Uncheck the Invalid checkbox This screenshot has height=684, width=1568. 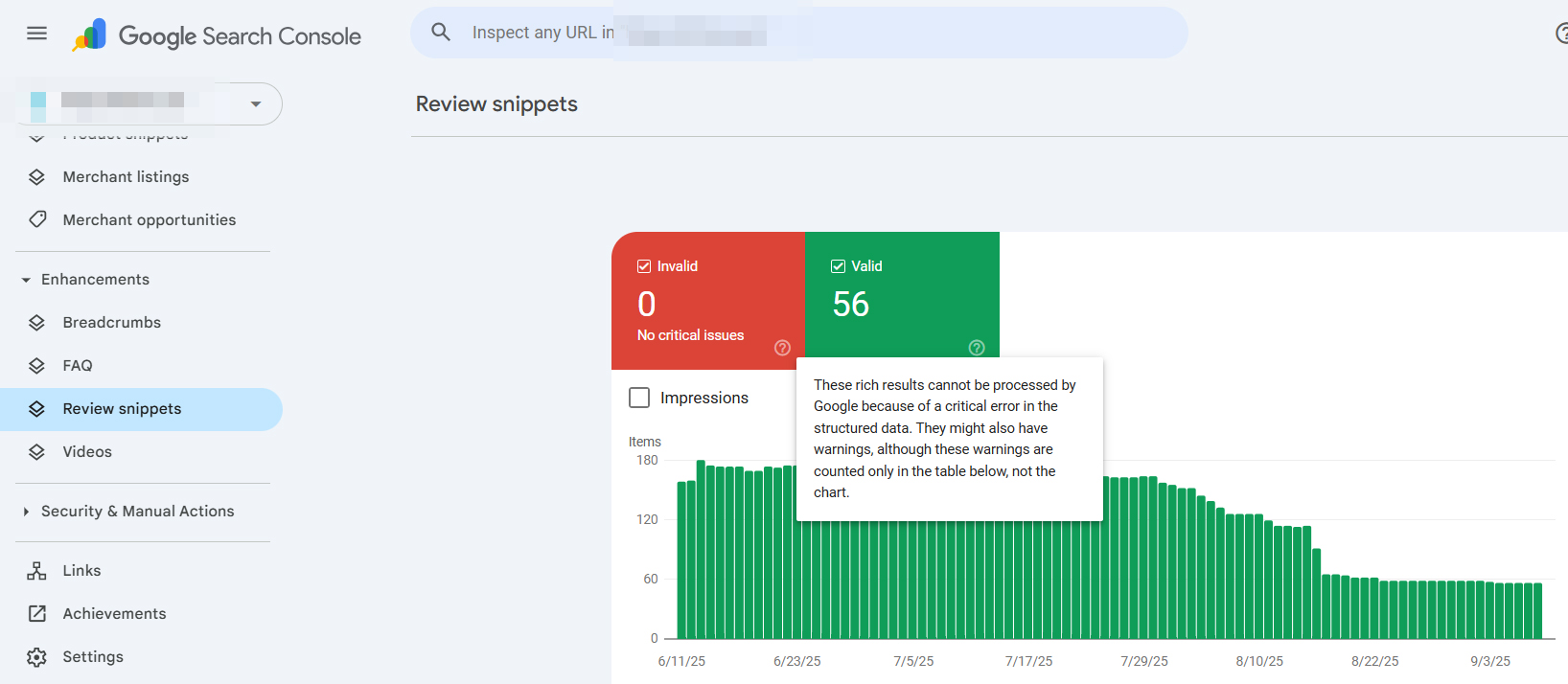pyautogui.click(x=644, y=266)
